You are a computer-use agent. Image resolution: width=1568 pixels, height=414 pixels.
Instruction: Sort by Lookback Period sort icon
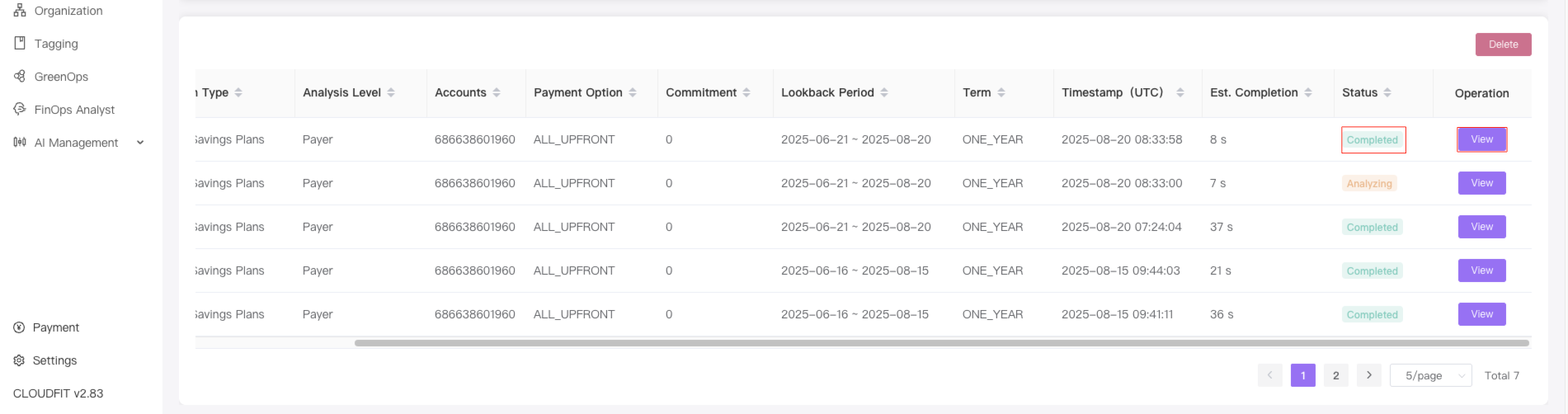[x=884, y=92]
